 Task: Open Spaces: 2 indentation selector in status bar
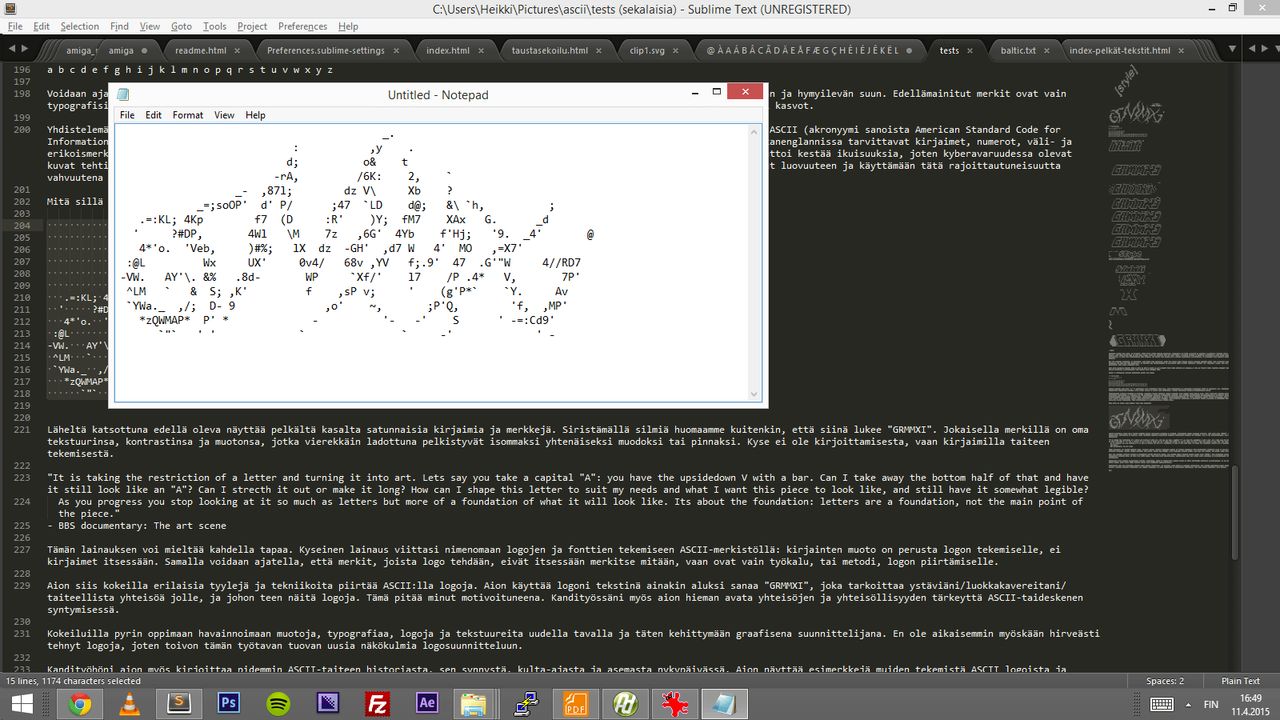[1165, 681]
